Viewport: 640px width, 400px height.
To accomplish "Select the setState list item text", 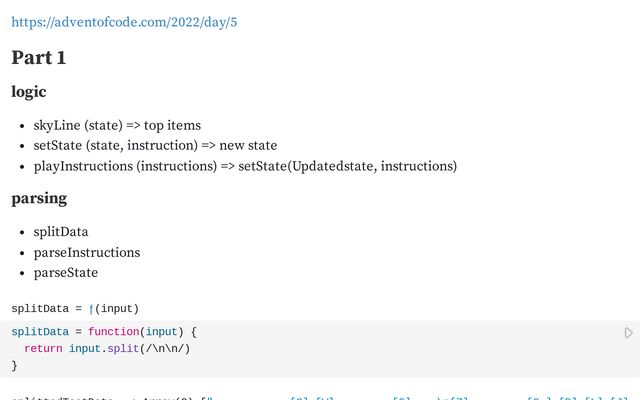I will click(155, 145).
